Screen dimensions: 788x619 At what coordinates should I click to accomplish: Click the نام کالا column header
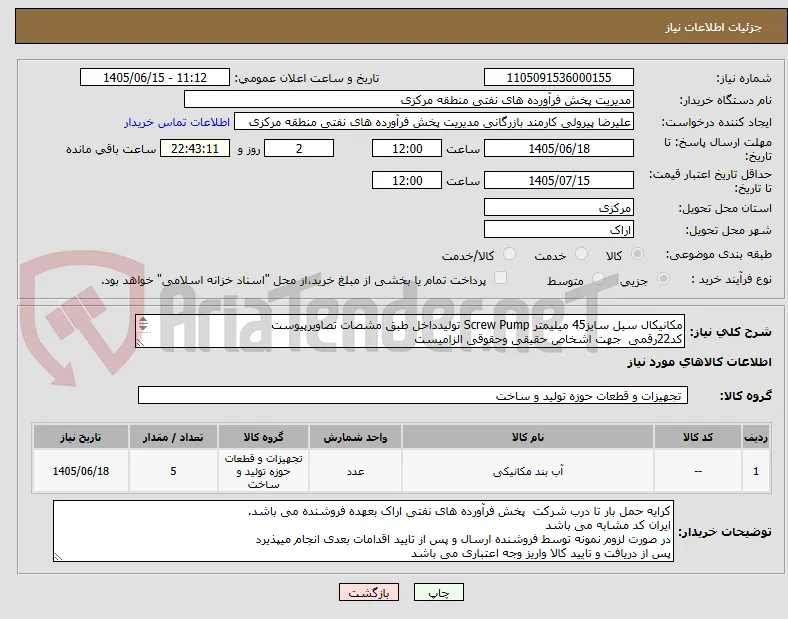[528, 437]
